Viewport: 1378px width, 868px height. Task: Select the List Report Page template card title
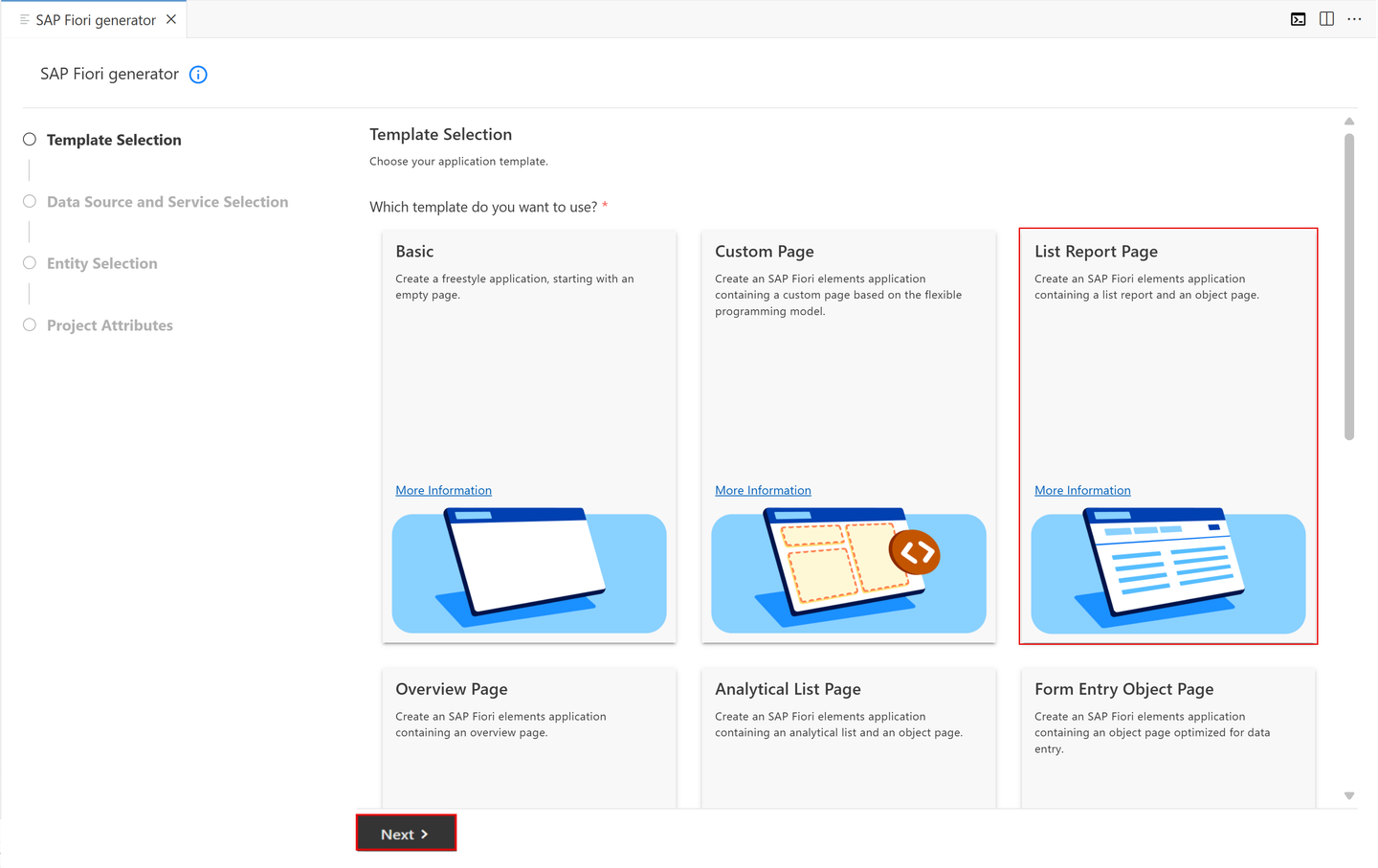(1096, 252)
